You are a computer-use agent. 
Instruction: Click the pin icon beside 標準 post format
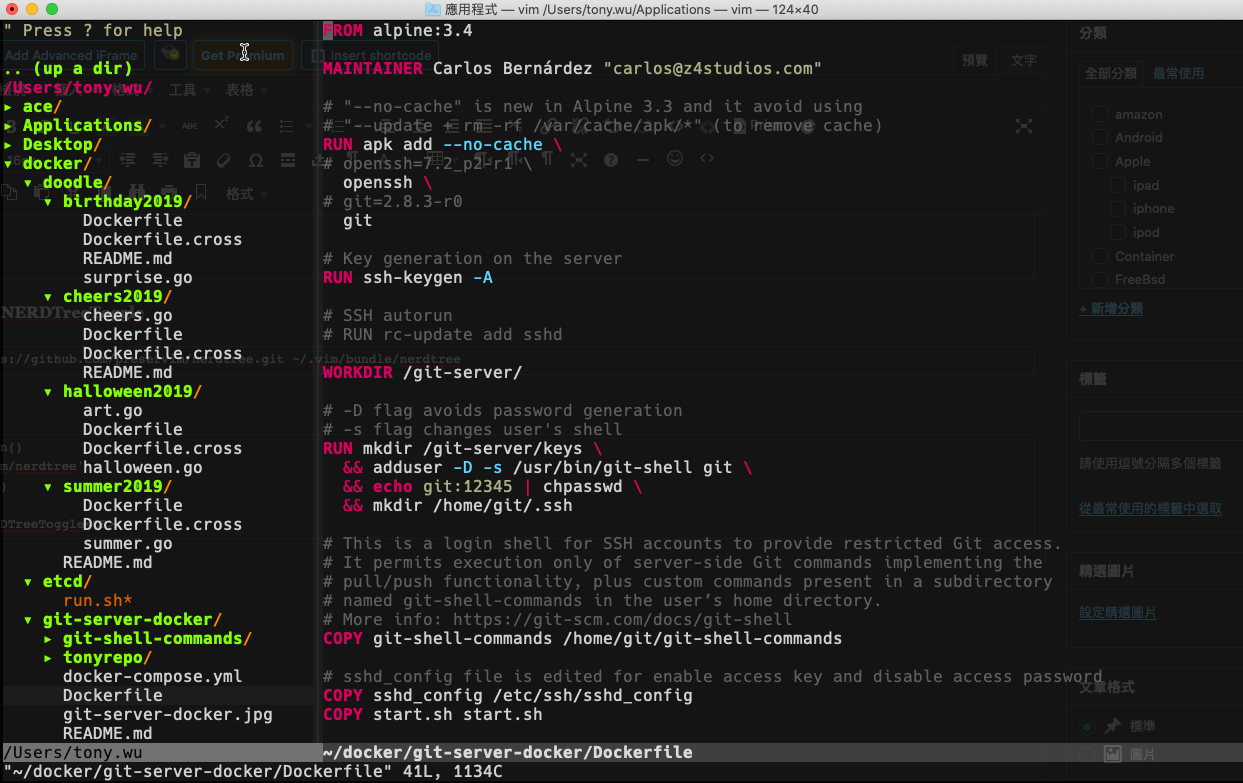pos(1113,726)
